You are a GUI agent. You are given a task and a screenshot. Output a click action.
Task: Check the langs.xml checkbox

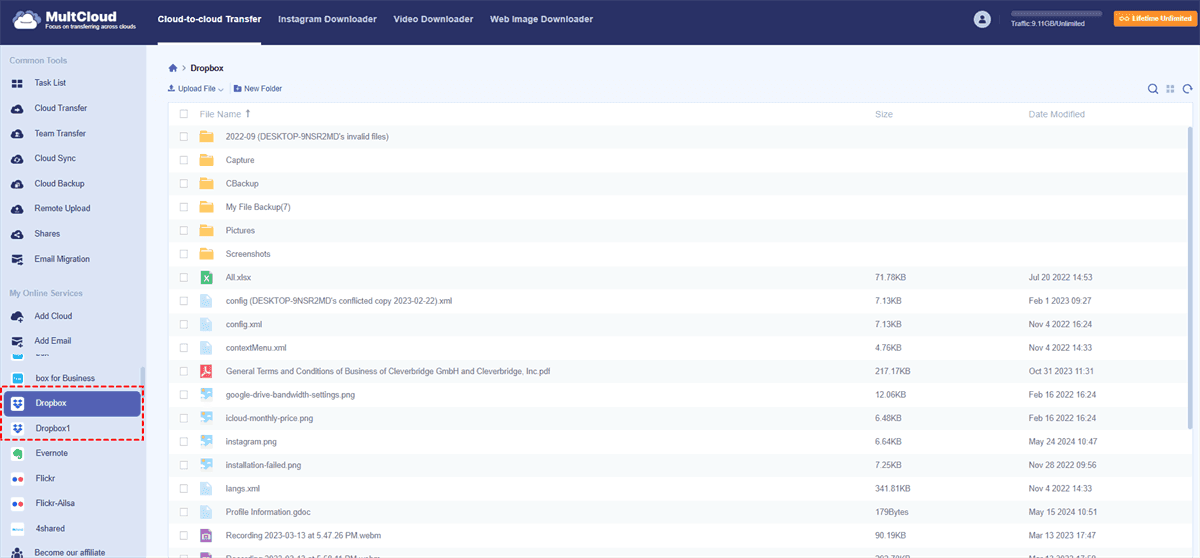coord(183,488)
